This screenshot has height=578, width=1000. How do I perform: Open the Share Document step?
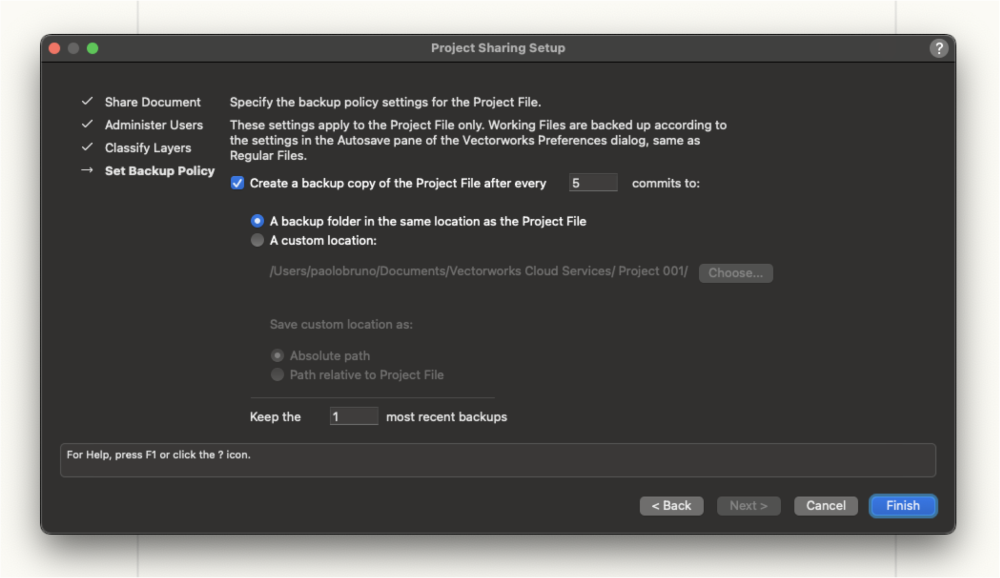pos(152,102)
